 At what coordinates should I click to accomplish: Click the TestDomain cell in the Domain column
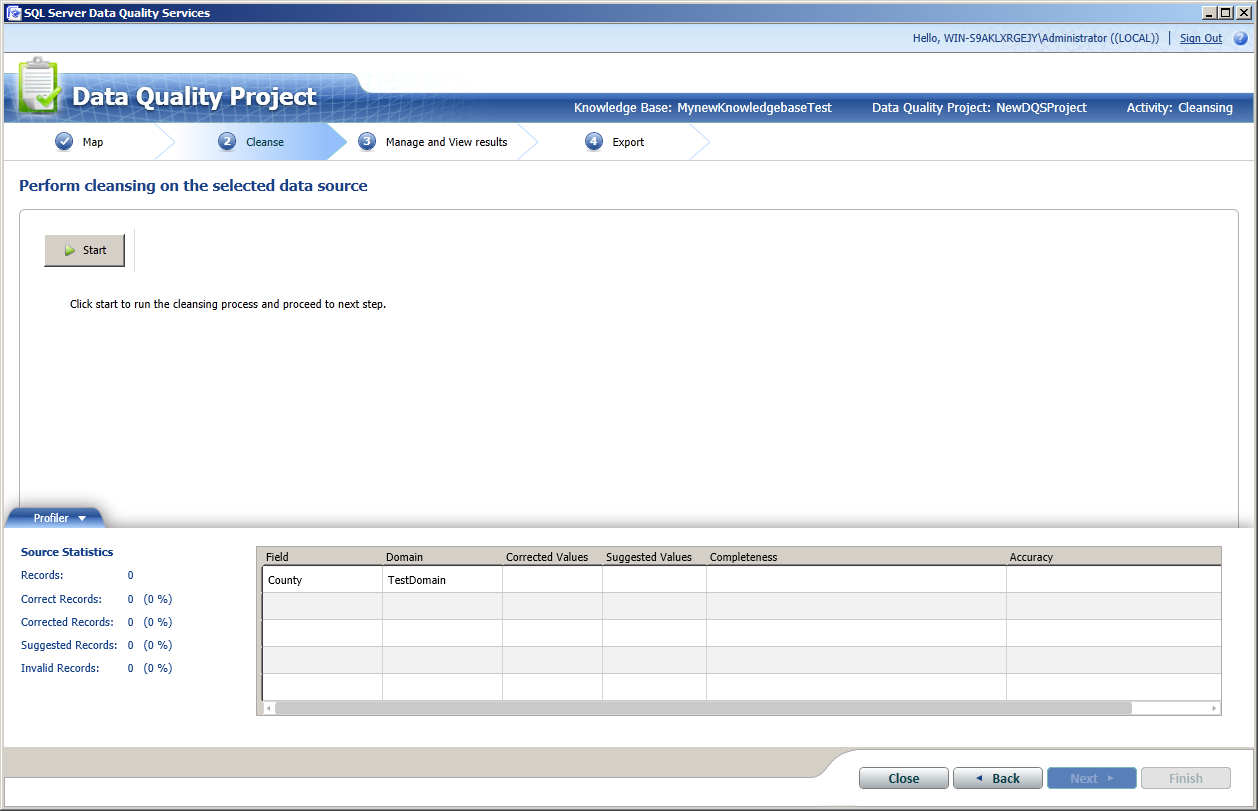click(414, 579)
